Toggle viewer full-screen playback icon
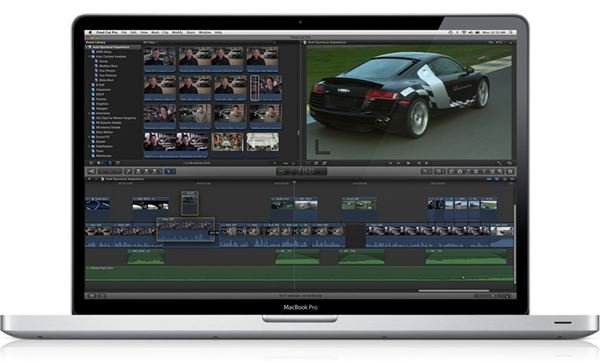 coord(499,163)
